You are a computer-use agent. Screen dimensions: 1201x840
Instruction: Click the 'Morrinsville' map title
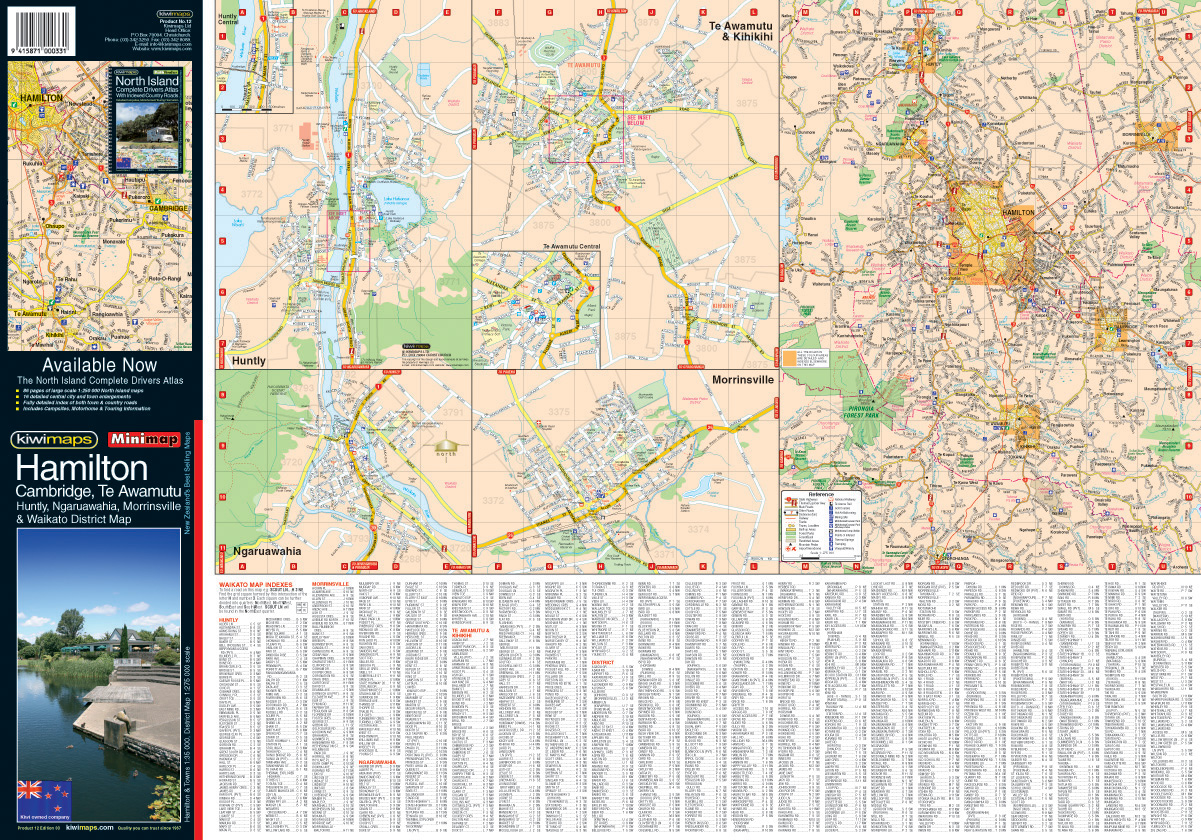743,380
